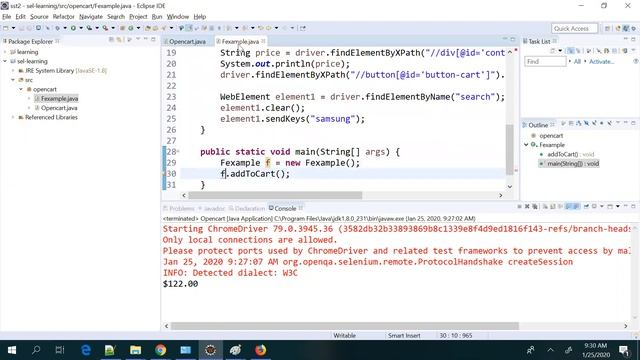
Task: Open Microsoft Edge from the taskbar
Action: pyautogui.click(x=86, y=350)
